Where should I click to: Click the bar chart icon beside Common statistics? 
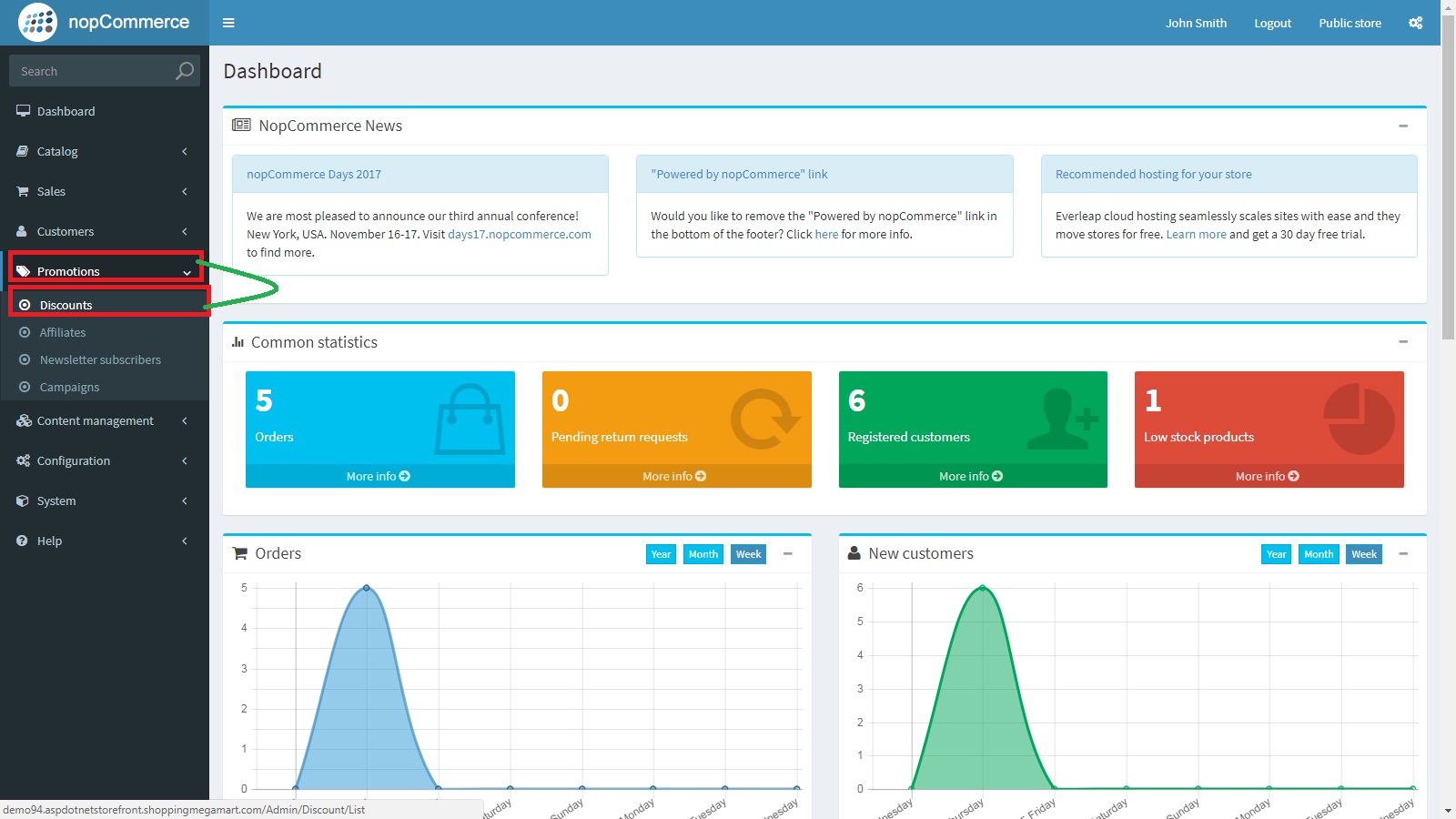(x=238, y=342)
